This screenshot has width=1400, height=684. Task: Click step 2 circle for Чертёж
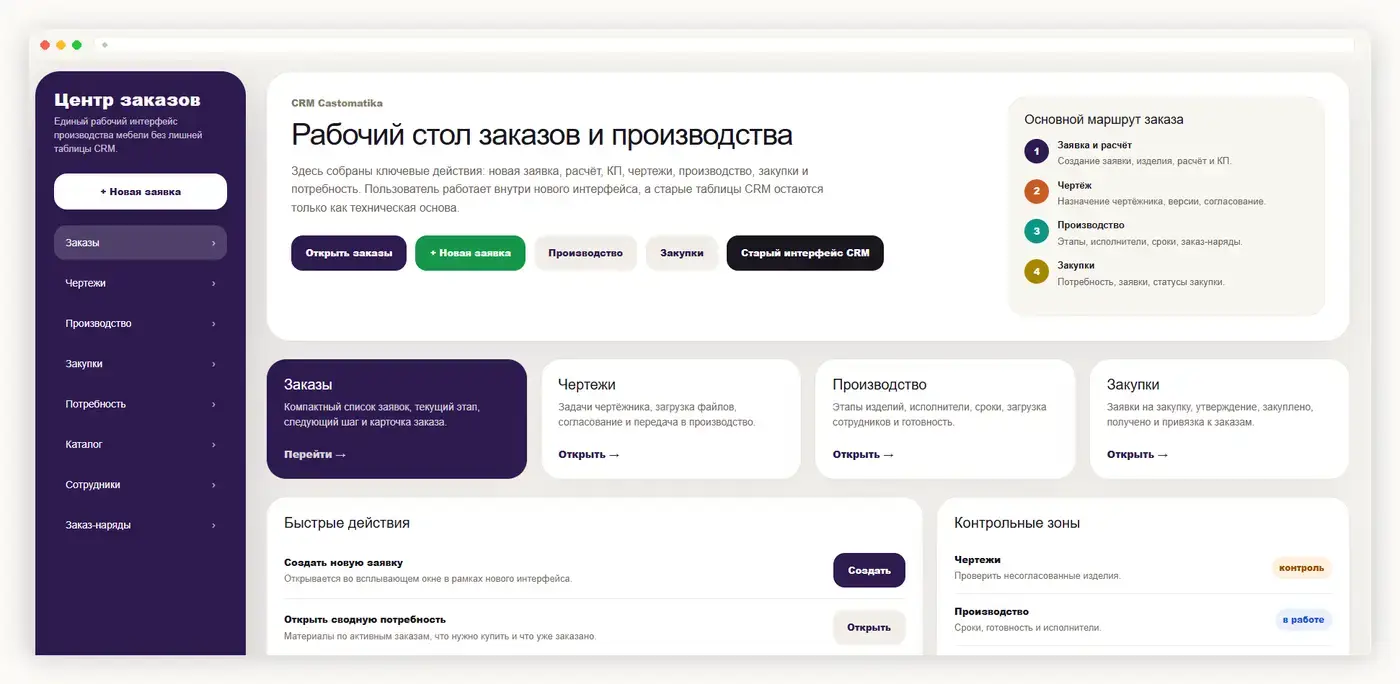(x=1037, y=191)
